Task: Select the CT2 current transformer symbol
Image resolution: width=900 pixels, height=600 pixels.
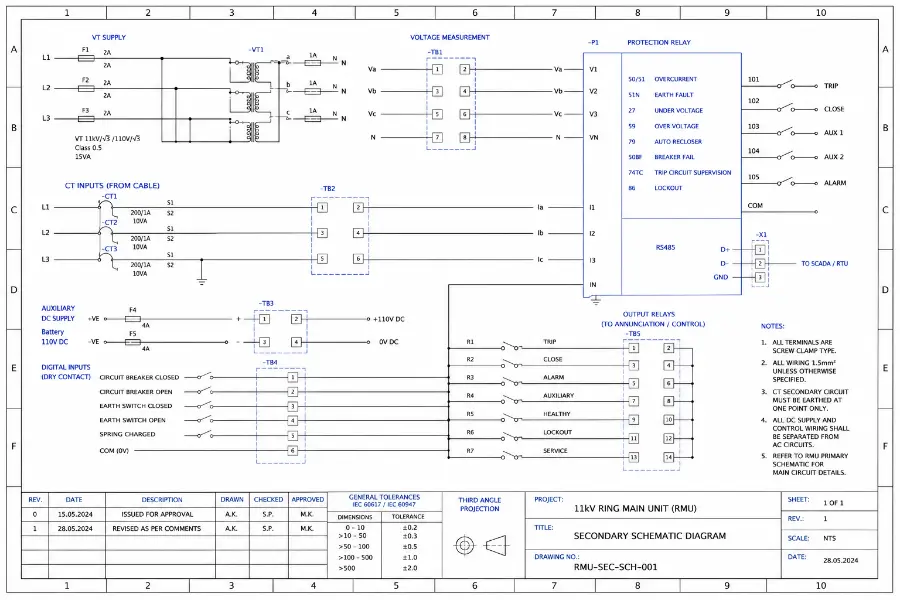Action: tap(107, 235)
